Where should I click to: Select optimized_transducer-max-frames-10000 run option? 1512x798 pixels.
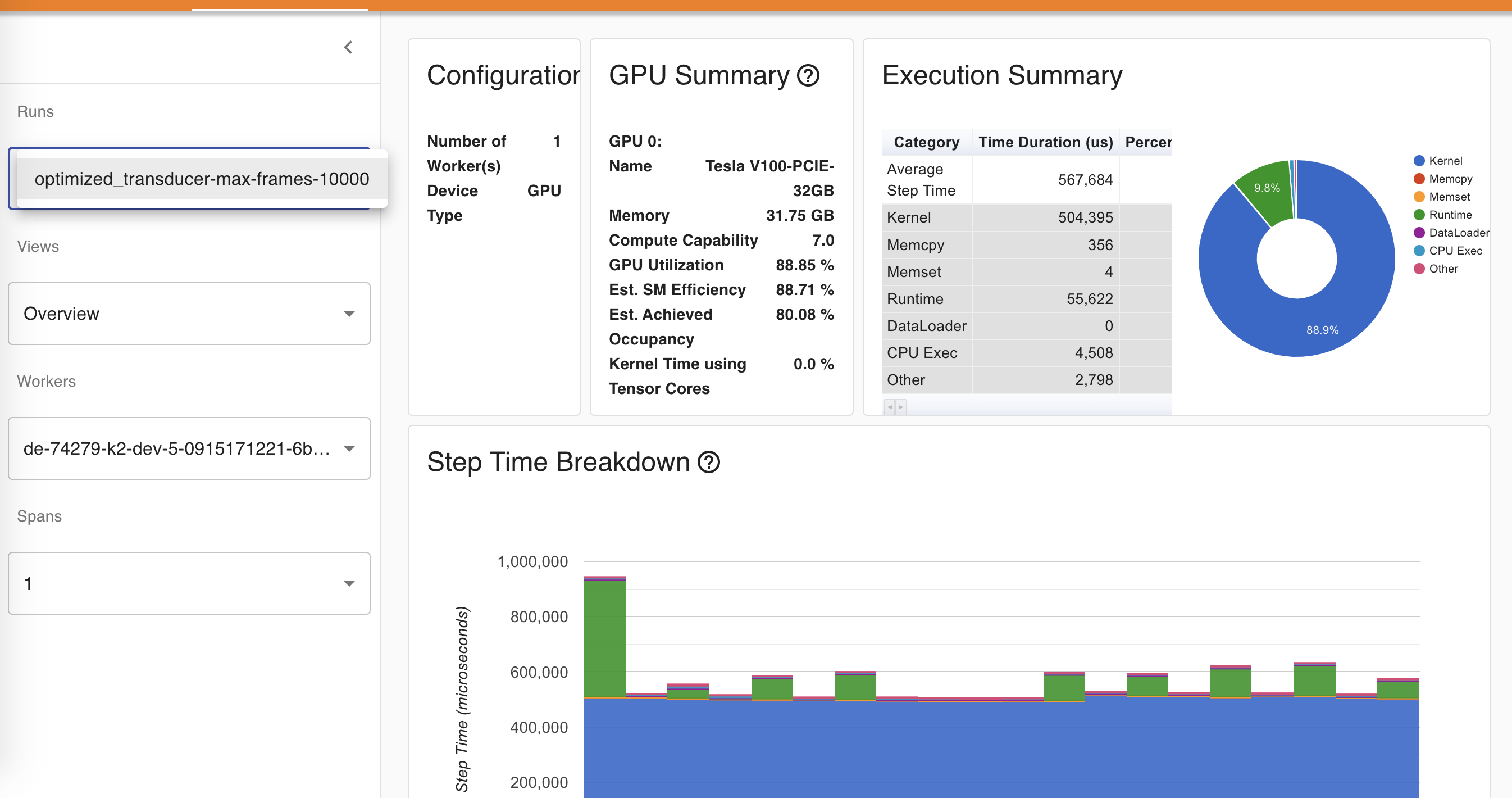201,179
